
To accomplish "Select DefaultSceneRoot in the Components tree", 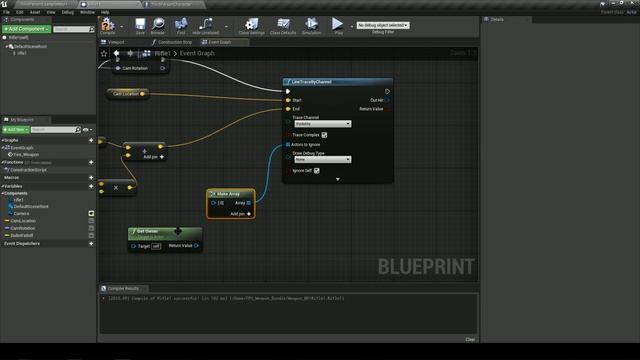I will pyautogui.click(x=31, y=47).
